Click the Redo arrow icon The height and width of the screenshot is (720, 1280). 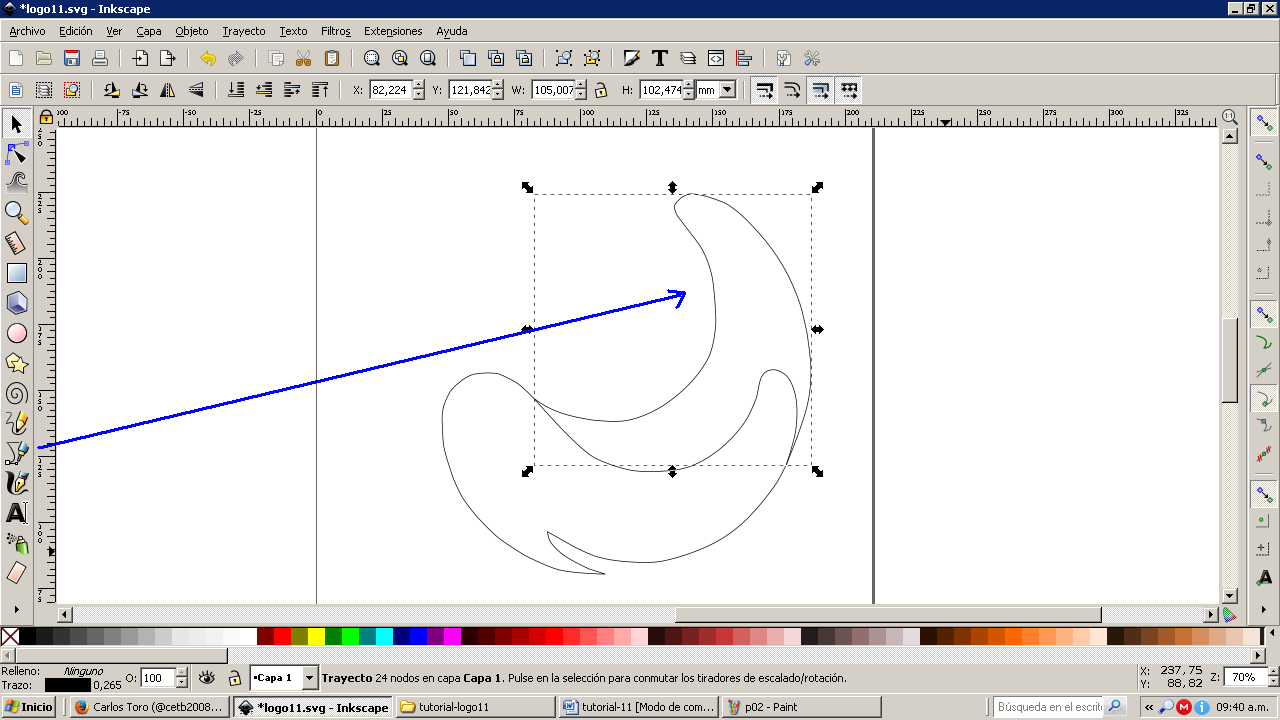coord(236,58)
